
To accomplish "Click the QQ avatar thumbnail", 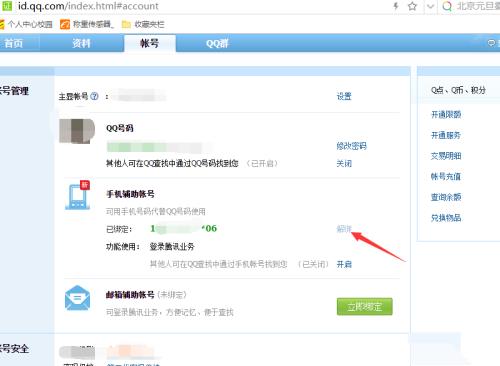I will pos(77,131).
